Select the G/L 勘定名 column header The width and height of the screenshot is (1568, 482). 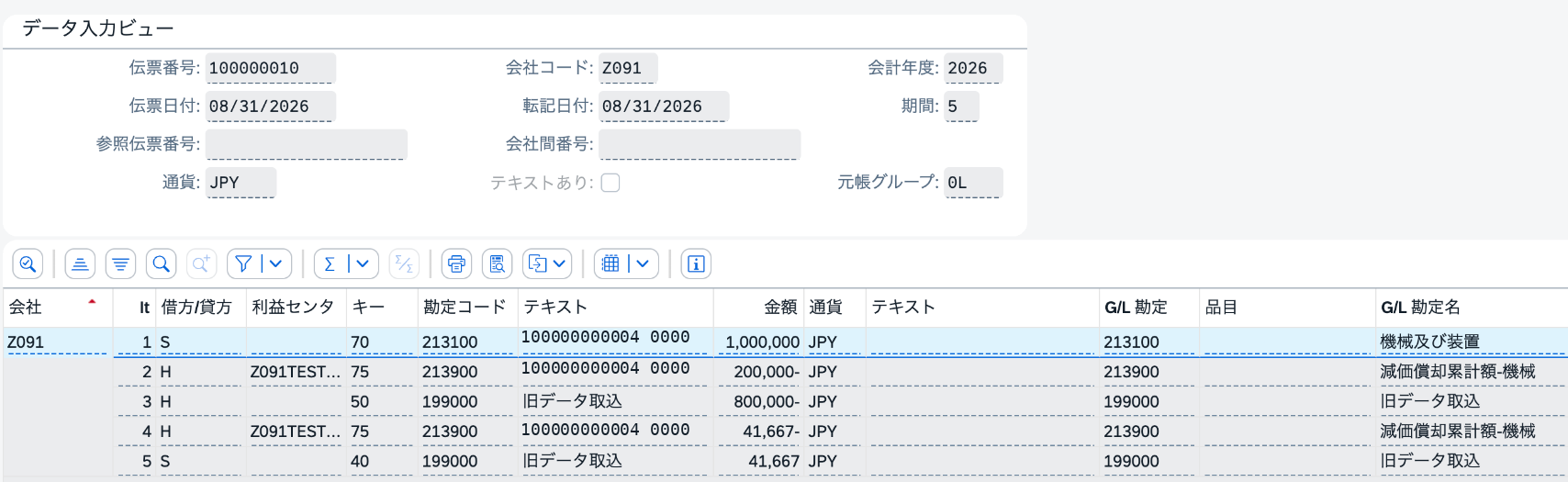pyautogui.click(x=1472, y=308)
